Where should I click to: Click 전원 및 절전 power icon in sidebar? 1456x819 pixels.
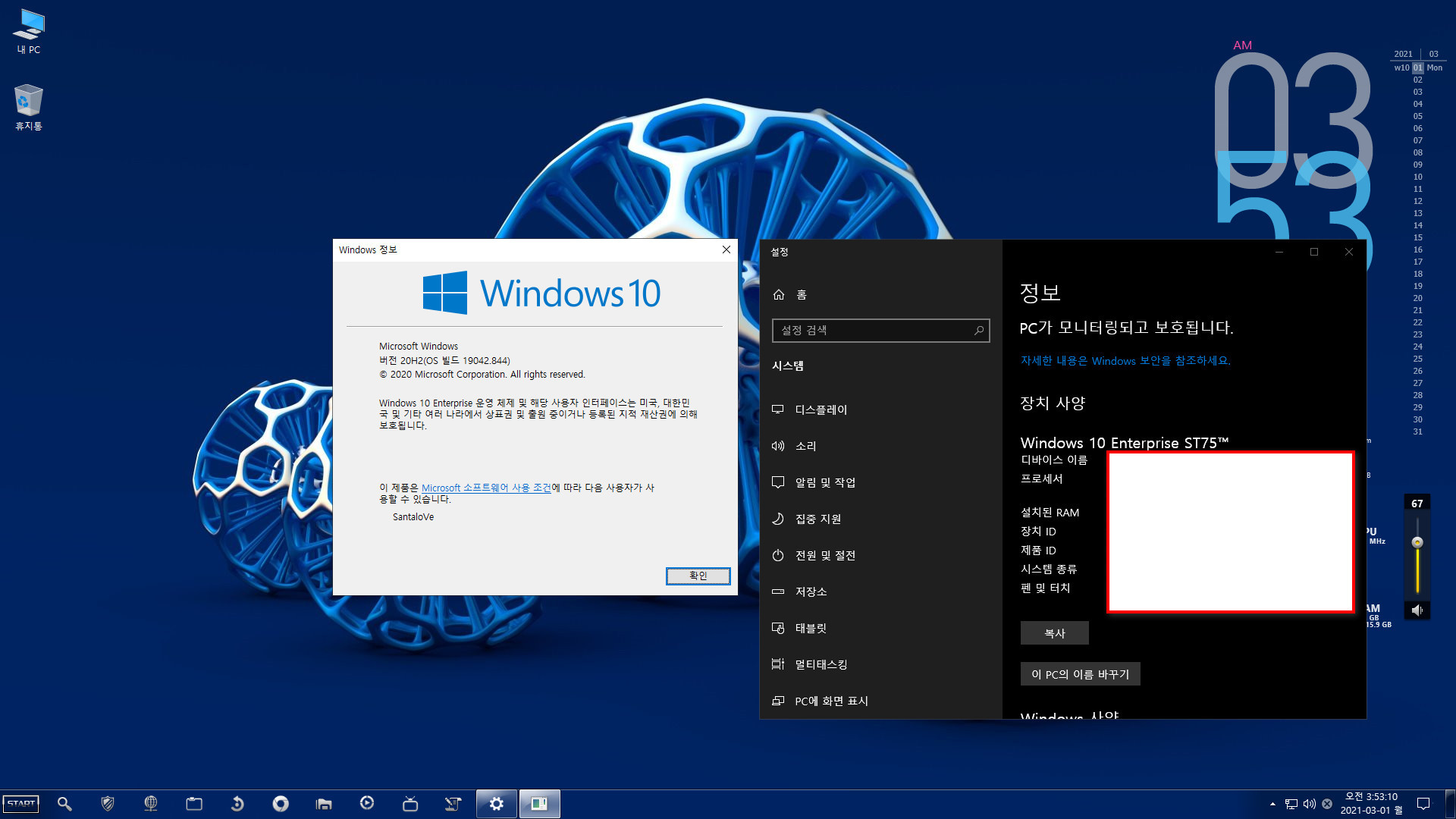777,555
